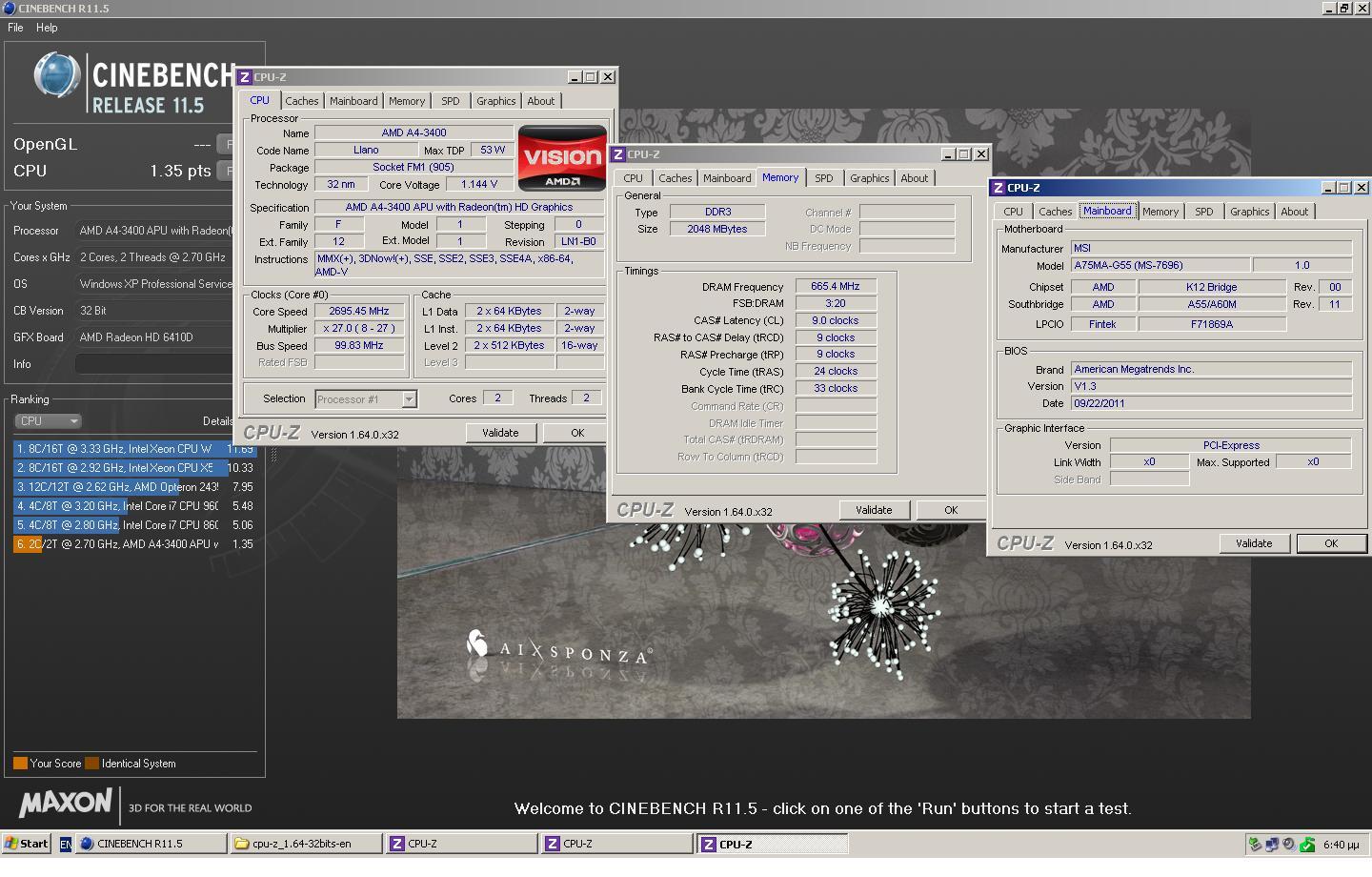Click the CPU-Z icon in Mainboard window title bar
This screenshot has height=877, width=1372.
pos(999,188)
